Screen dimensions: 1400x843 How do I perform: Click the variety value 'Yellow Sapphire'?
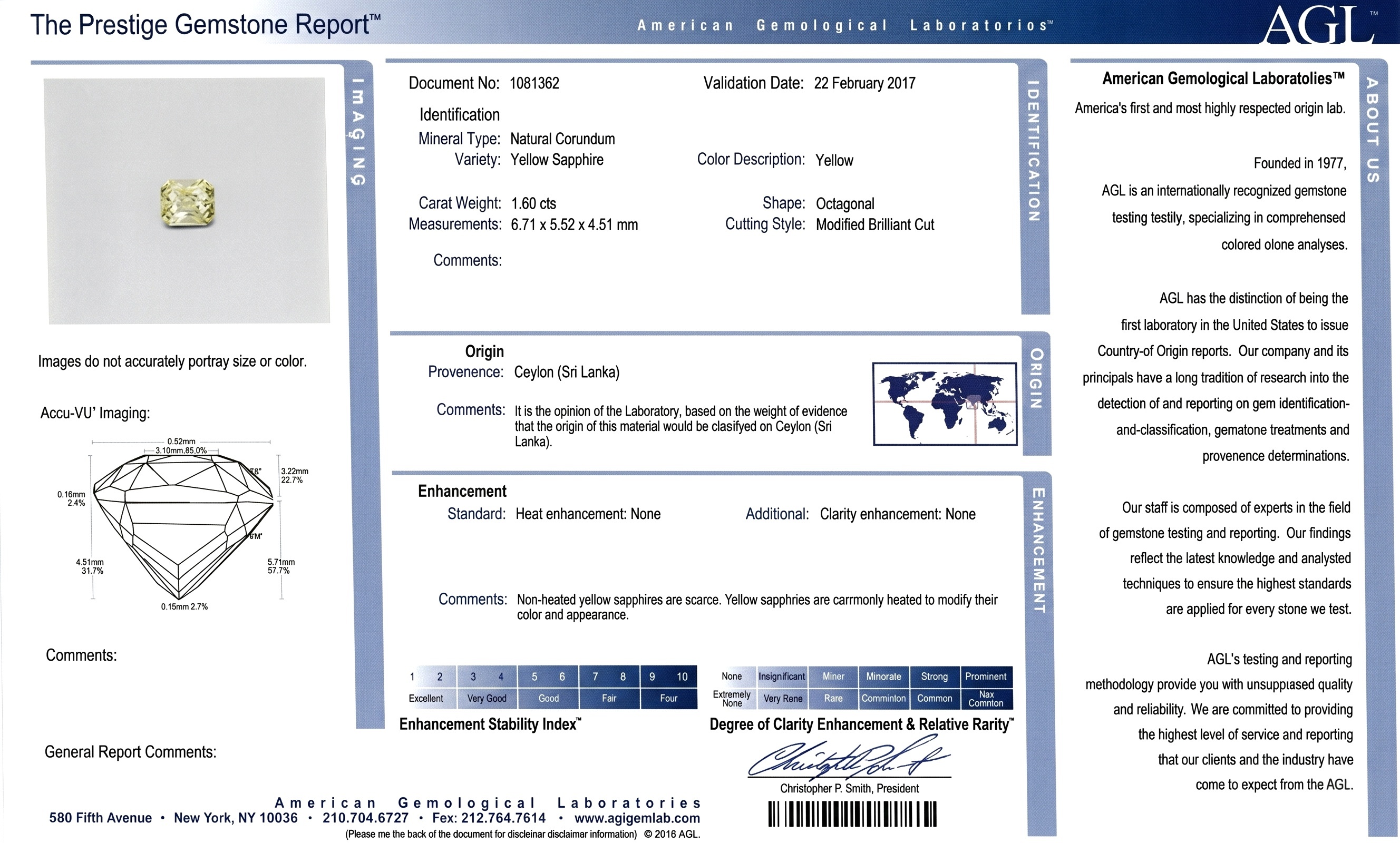557,160
